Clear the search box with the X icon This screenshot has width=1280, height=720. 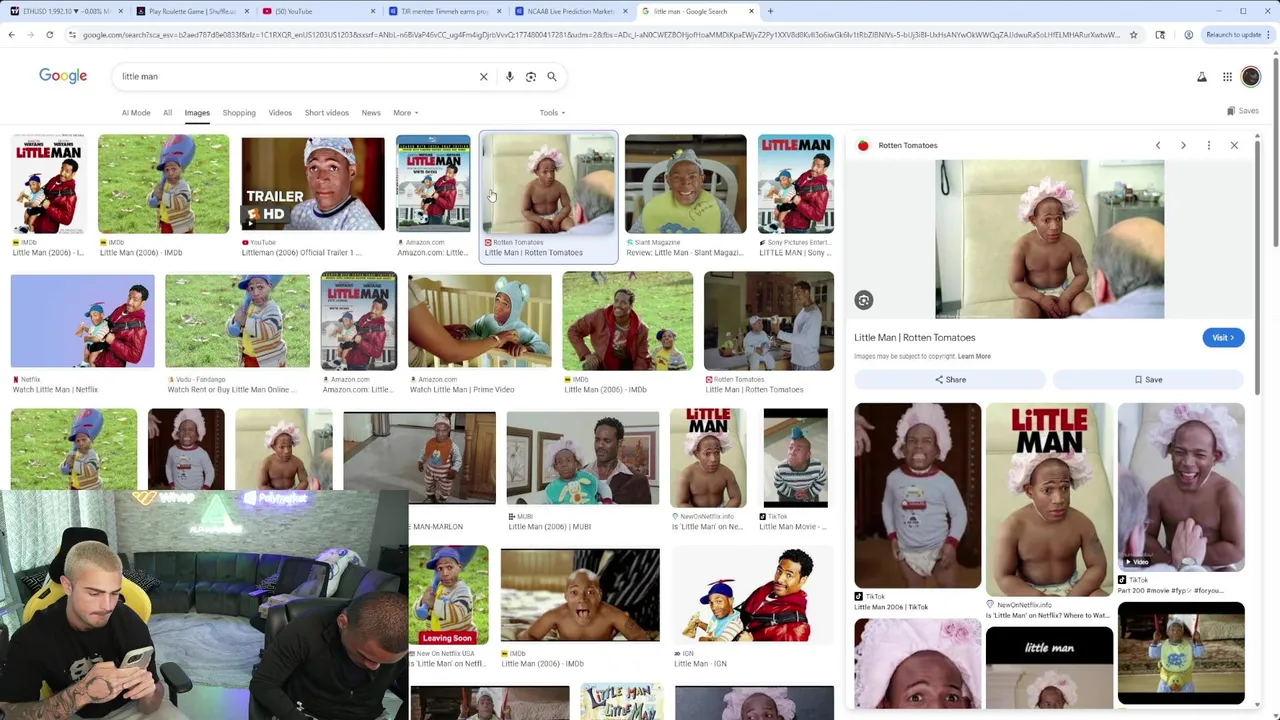click(484, 76)
